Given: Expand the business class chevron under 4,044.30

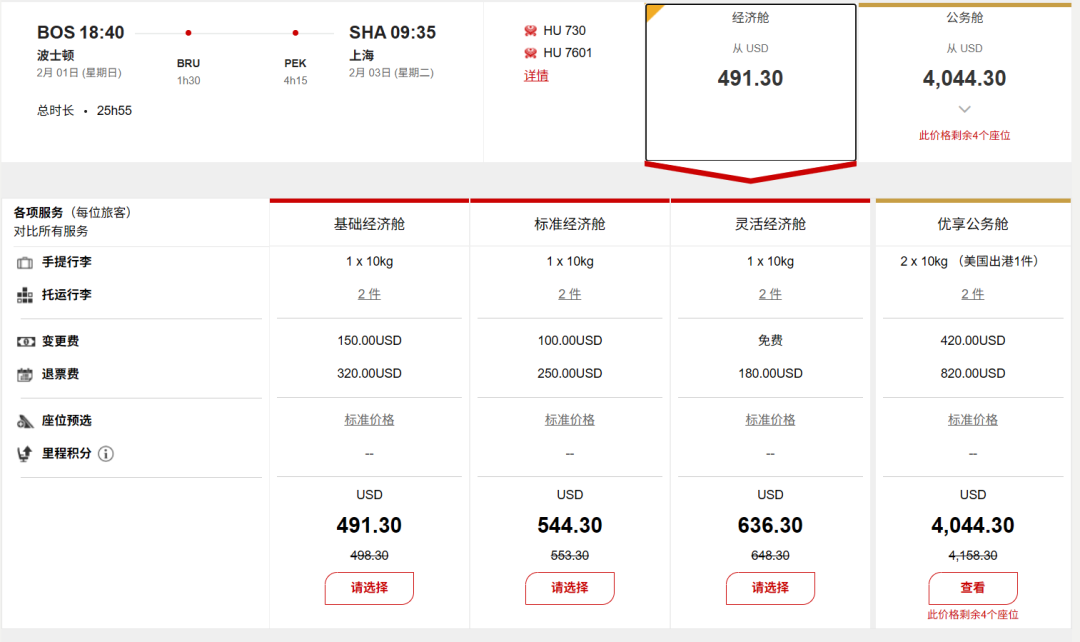Looking at the screenshot, I should coord(964,109).
